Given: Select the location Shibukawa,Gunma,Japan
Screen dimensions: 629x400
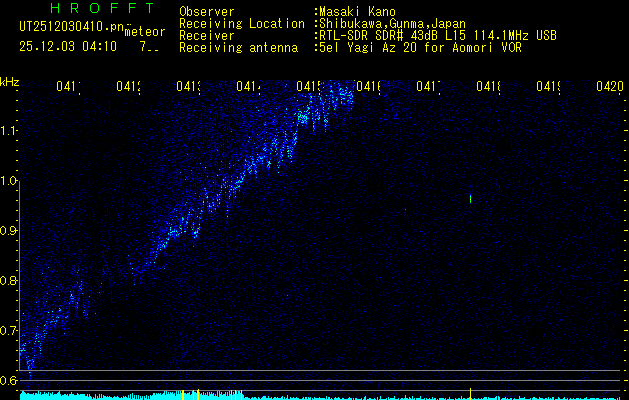Looking at the screenshot, I should pyautogui.click(x=392, y=24).
